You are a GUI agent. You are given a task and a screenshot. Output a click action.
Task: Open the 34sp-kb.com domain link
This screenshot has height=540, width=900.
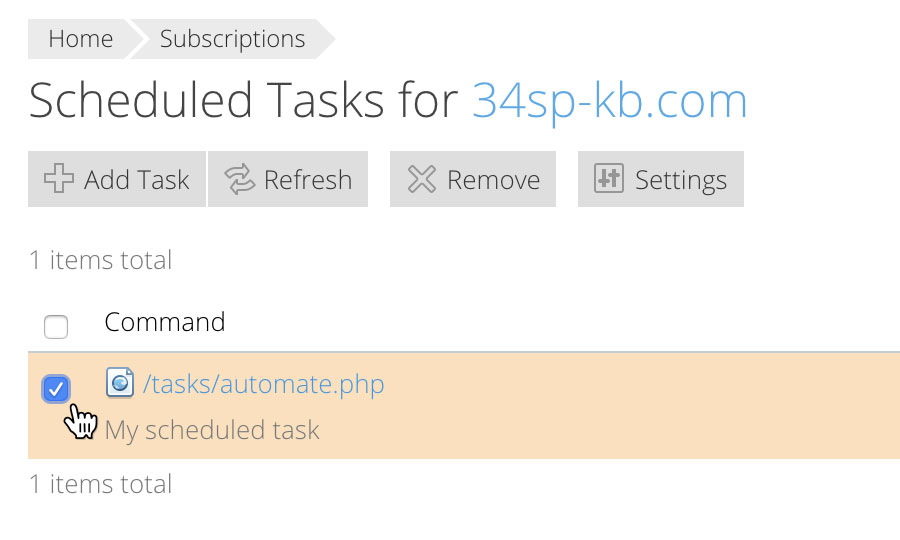610,101
